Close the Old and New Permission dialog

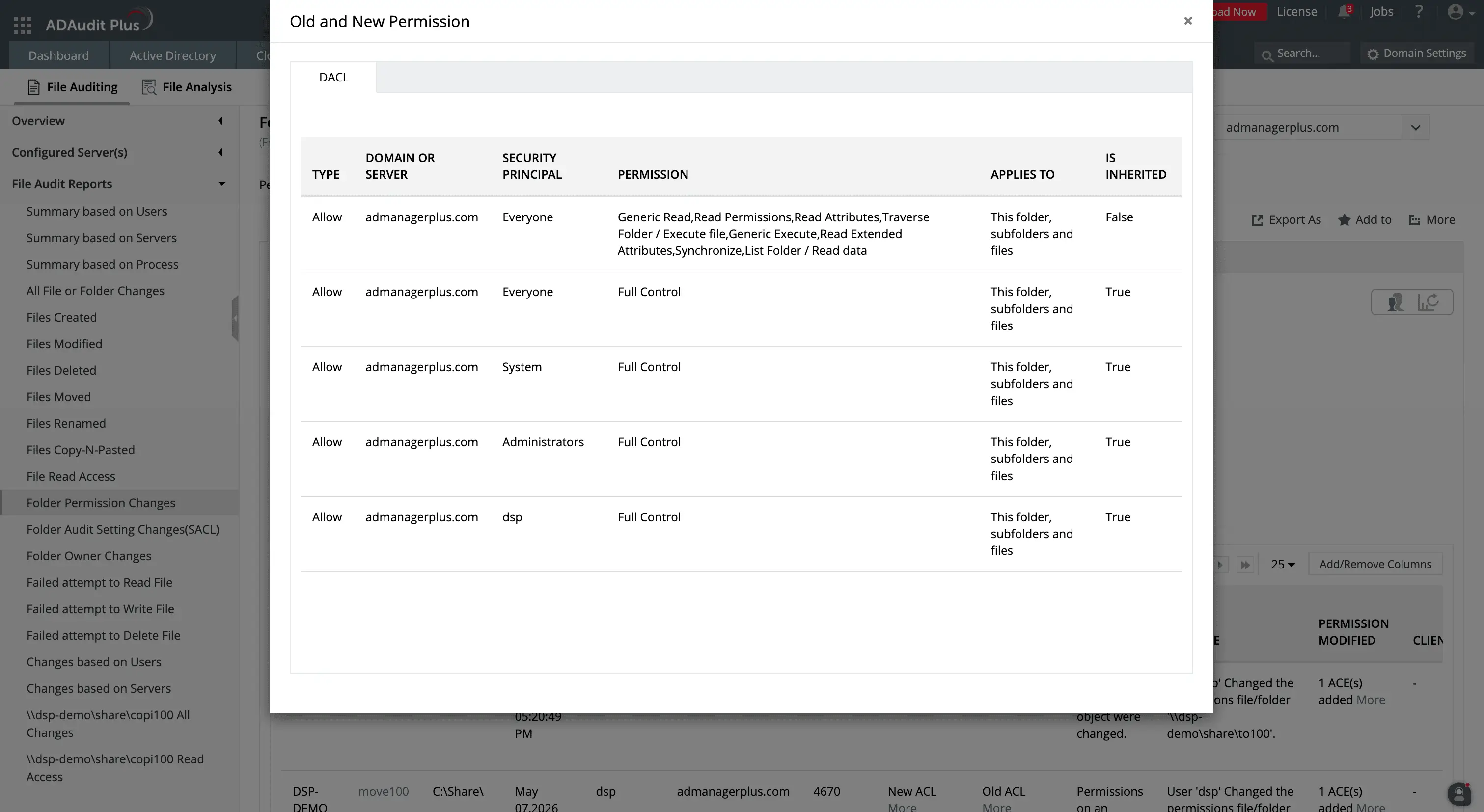click(x=1188, y=21)
